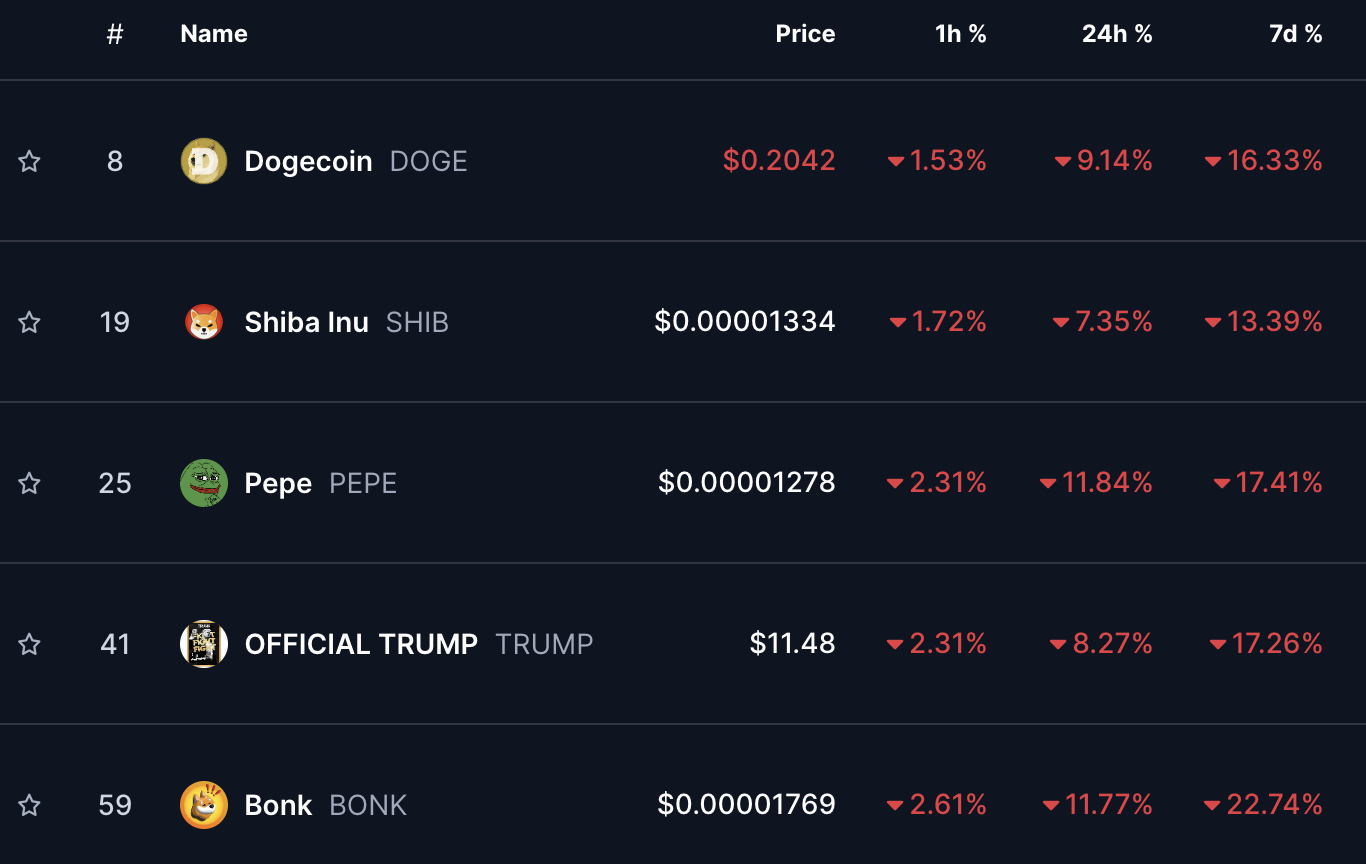The image size is (1366, 864).
Task: Click the Pepe frog logo icon
Action: point(204,483)
